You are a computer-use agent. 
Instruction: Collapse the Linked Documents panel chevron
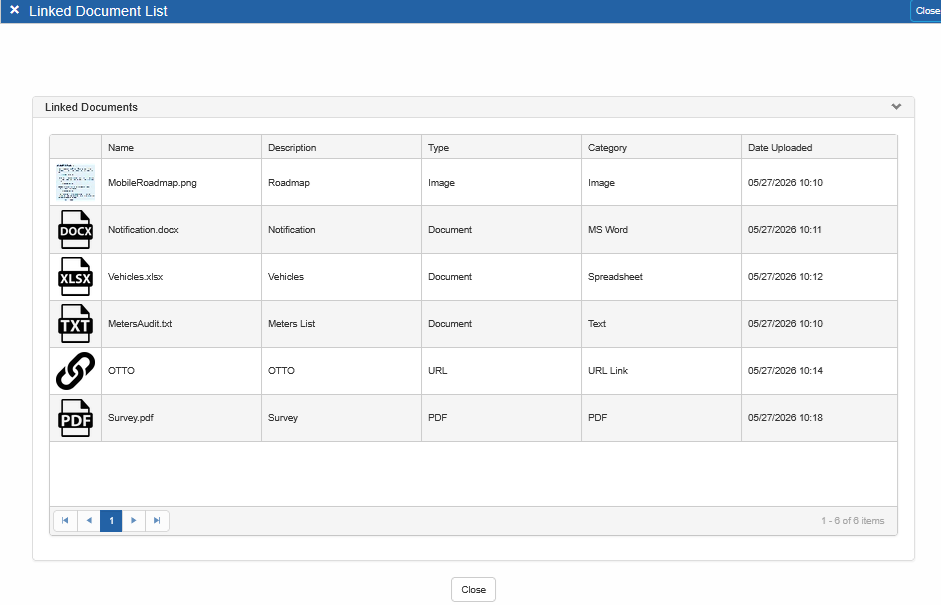pos(896,107)
